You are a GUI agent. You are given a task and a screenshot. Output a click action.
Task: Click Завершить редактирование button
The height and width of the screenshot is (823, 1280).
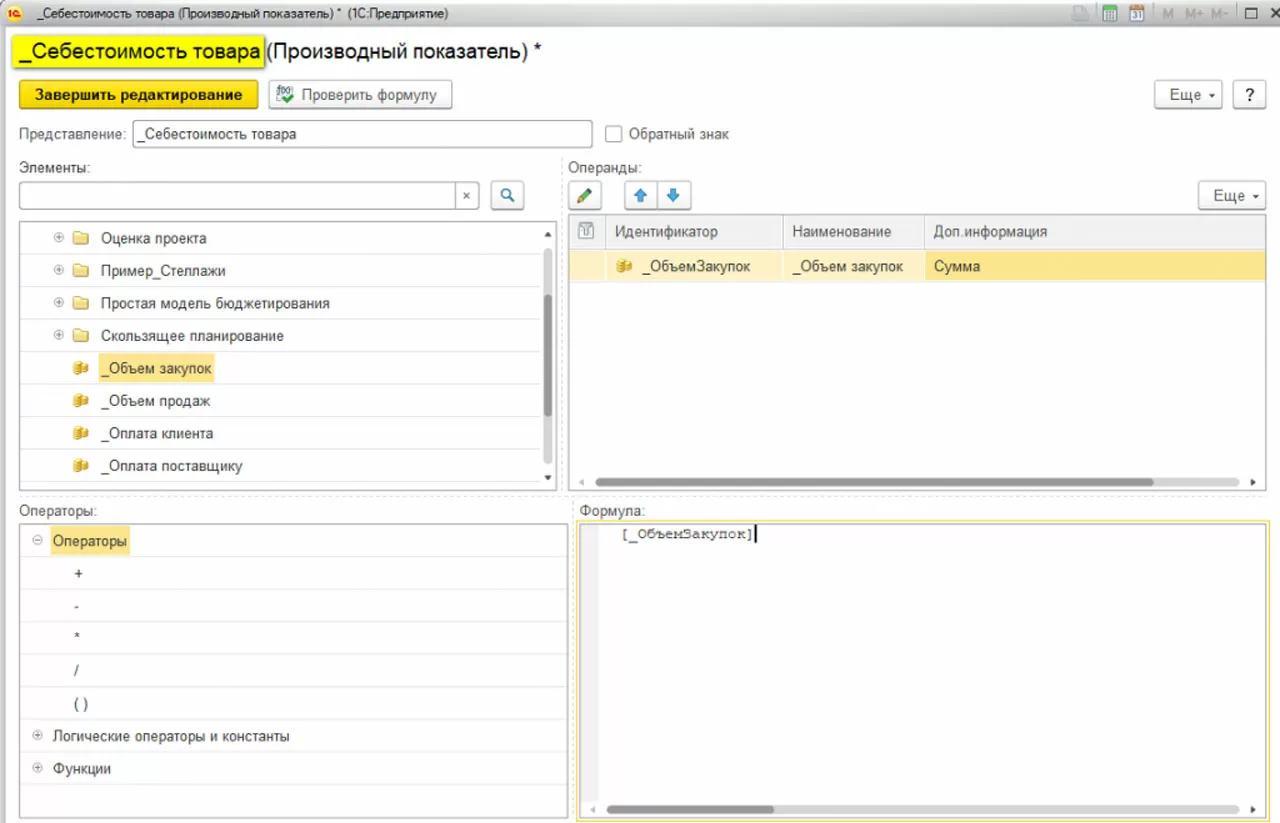[138, 95]
